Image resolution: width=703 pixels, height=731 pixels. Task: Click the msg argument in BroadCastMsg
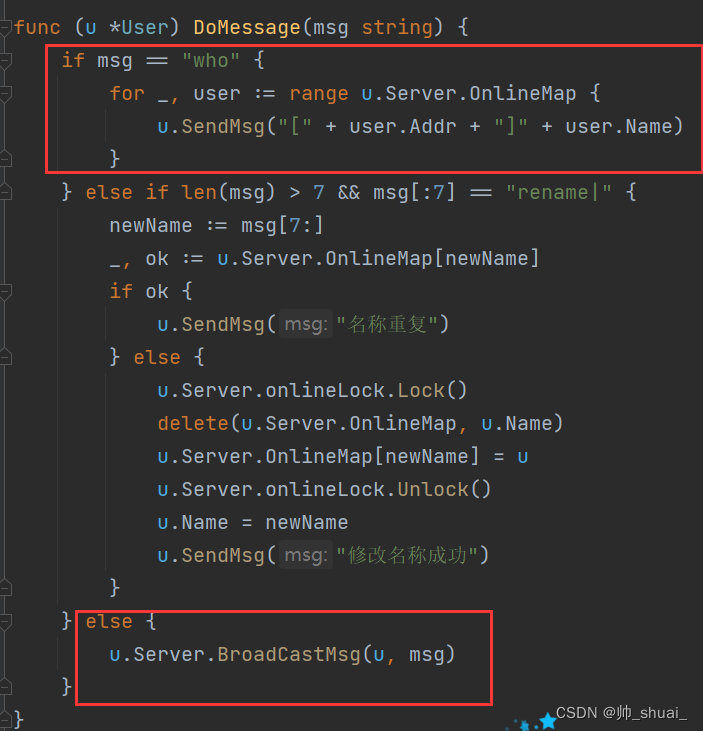pos(427,655)
